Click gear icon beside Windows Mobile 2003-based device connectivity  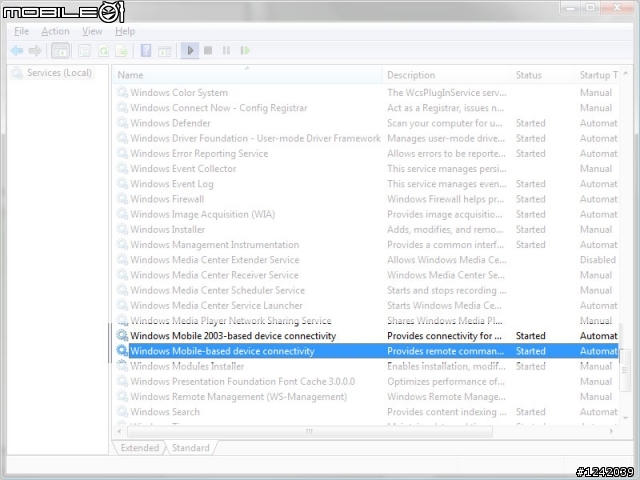122,335
